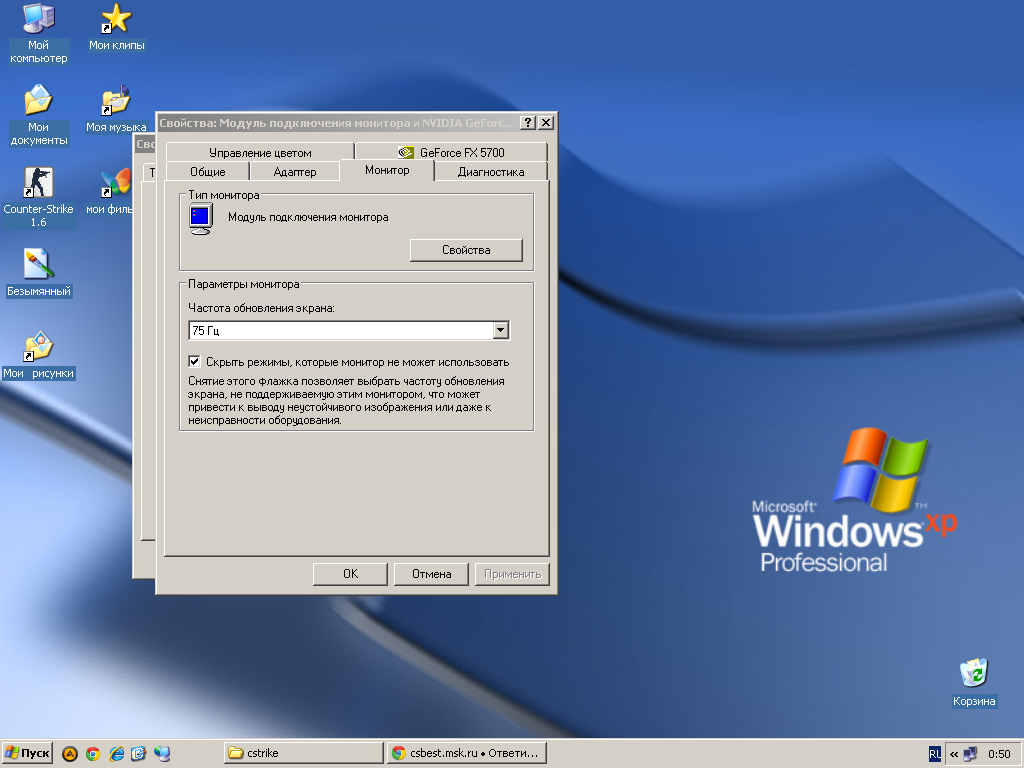Image resolution: width=1024 pixels, height=768 pixels.
Task: Launch Chrome from the Quick Launch bar
Action: coord(93,754)
